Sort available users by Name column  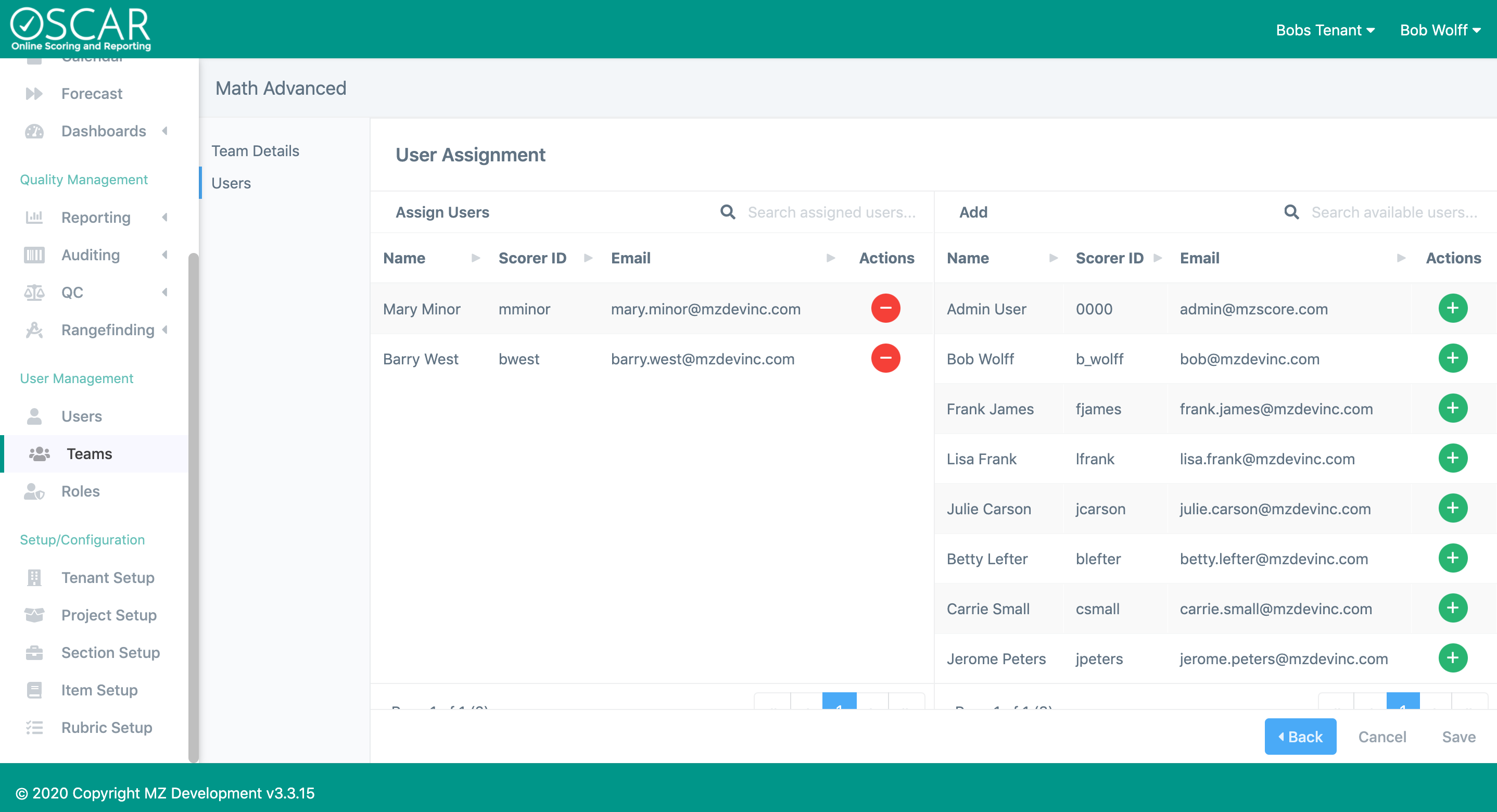click(x=968, y=258)
